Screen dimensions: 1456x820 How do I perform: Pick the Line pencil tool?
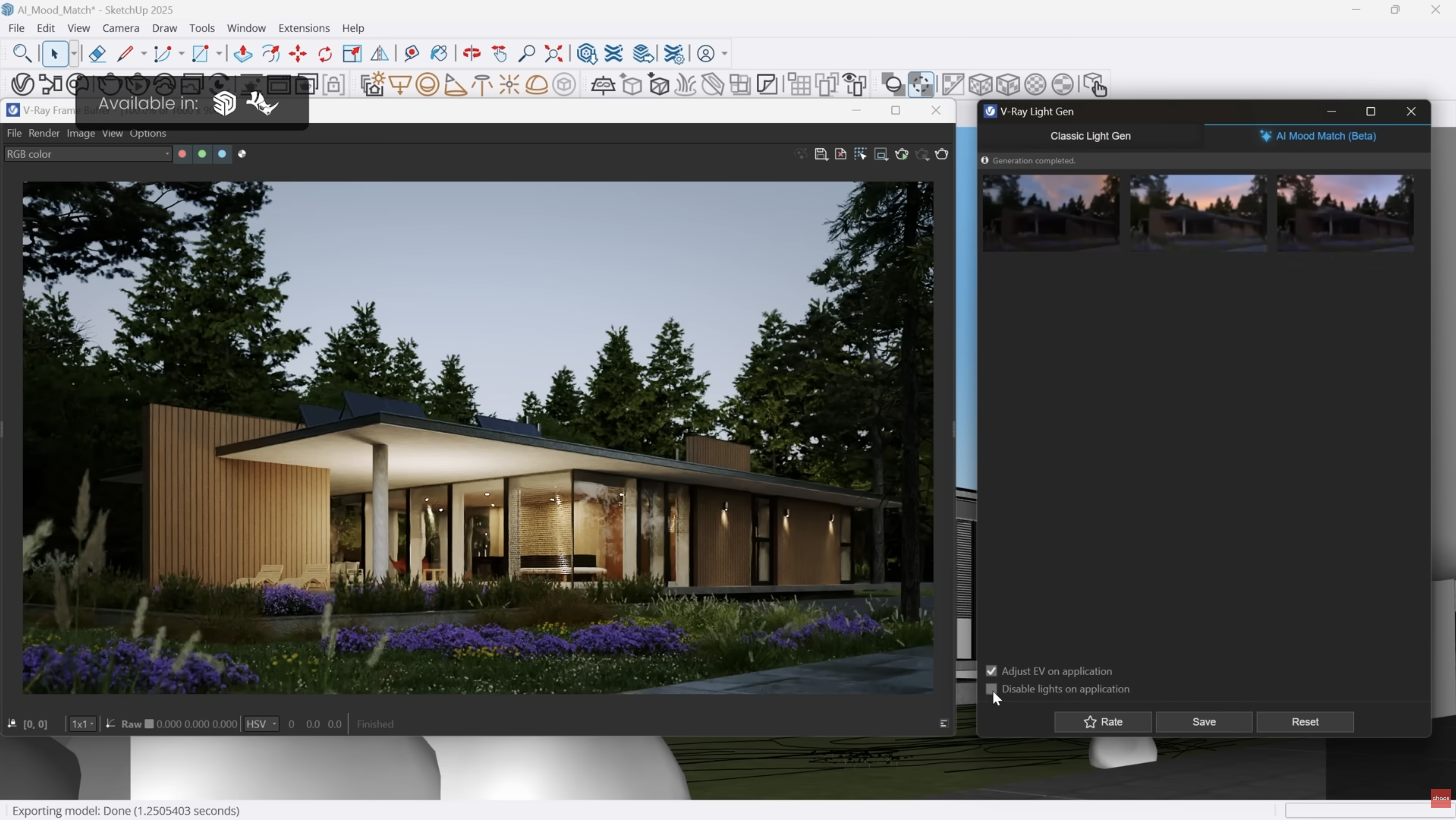click(x=125, y=54)
